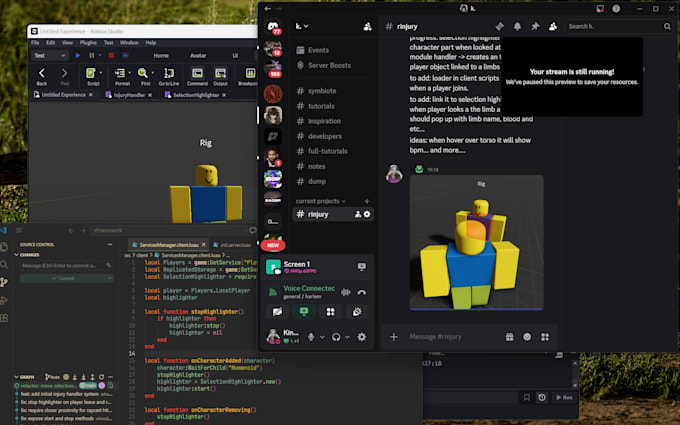The width and height of the screenshot is (680, 425).
Task: Open rinjury channel settings gear
Action: [x=367, y=214]
